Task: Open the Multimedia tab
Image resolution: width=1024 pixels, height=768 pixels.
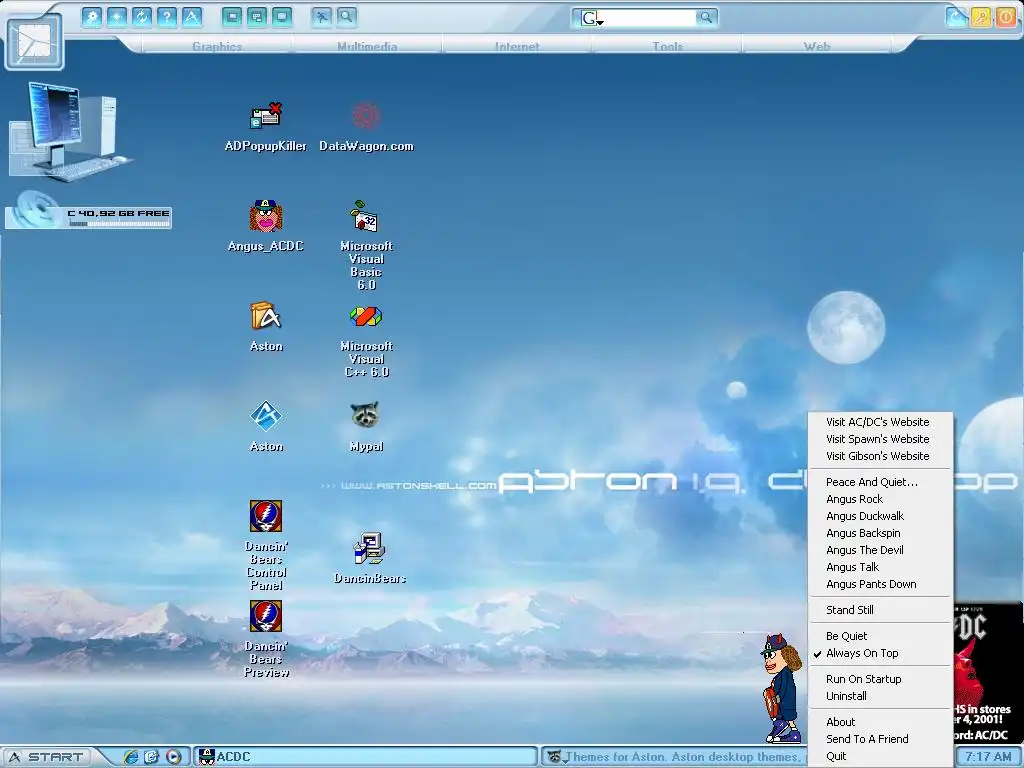Action: click(x=367, y=46)
